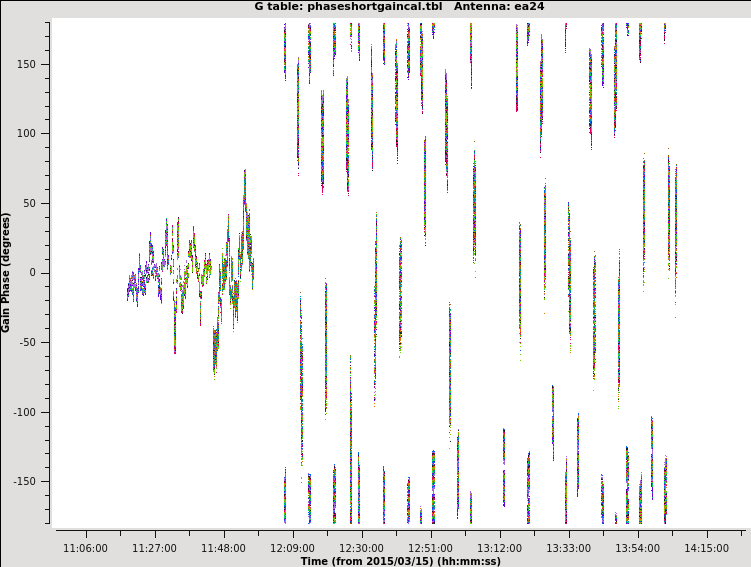The height and width of the screenshot is (567, 751).
Task: Click the 12:09:00 time tick label
Action: point(292,548)
